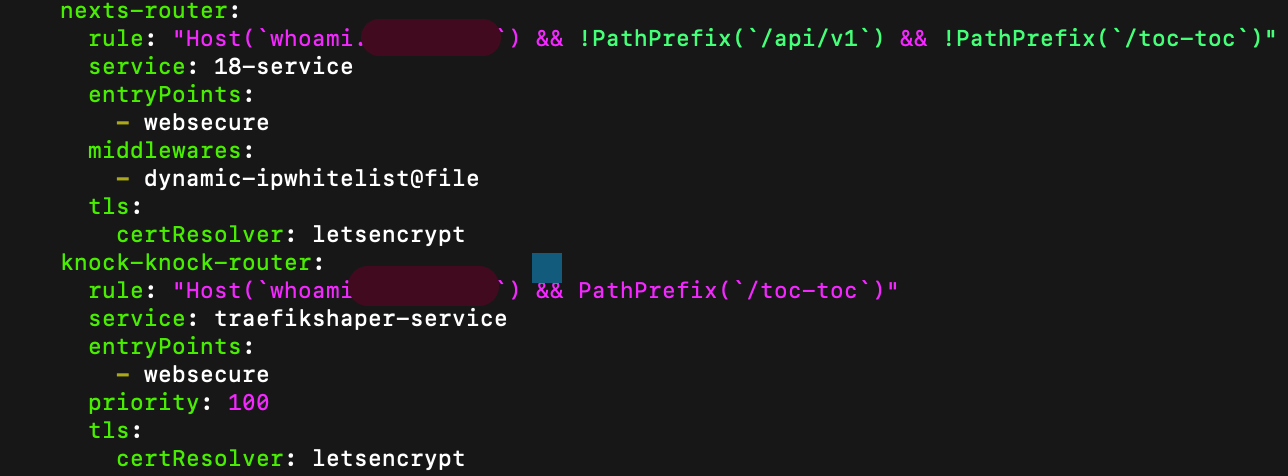
Task: Click the blue text cursor block
Action: pos(547,268)
